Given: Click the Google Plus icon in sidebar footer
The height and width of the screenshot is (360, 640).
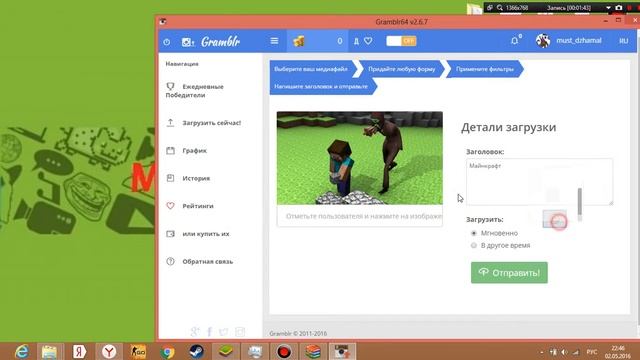Looking at the screenshot, I should [195, 332].
